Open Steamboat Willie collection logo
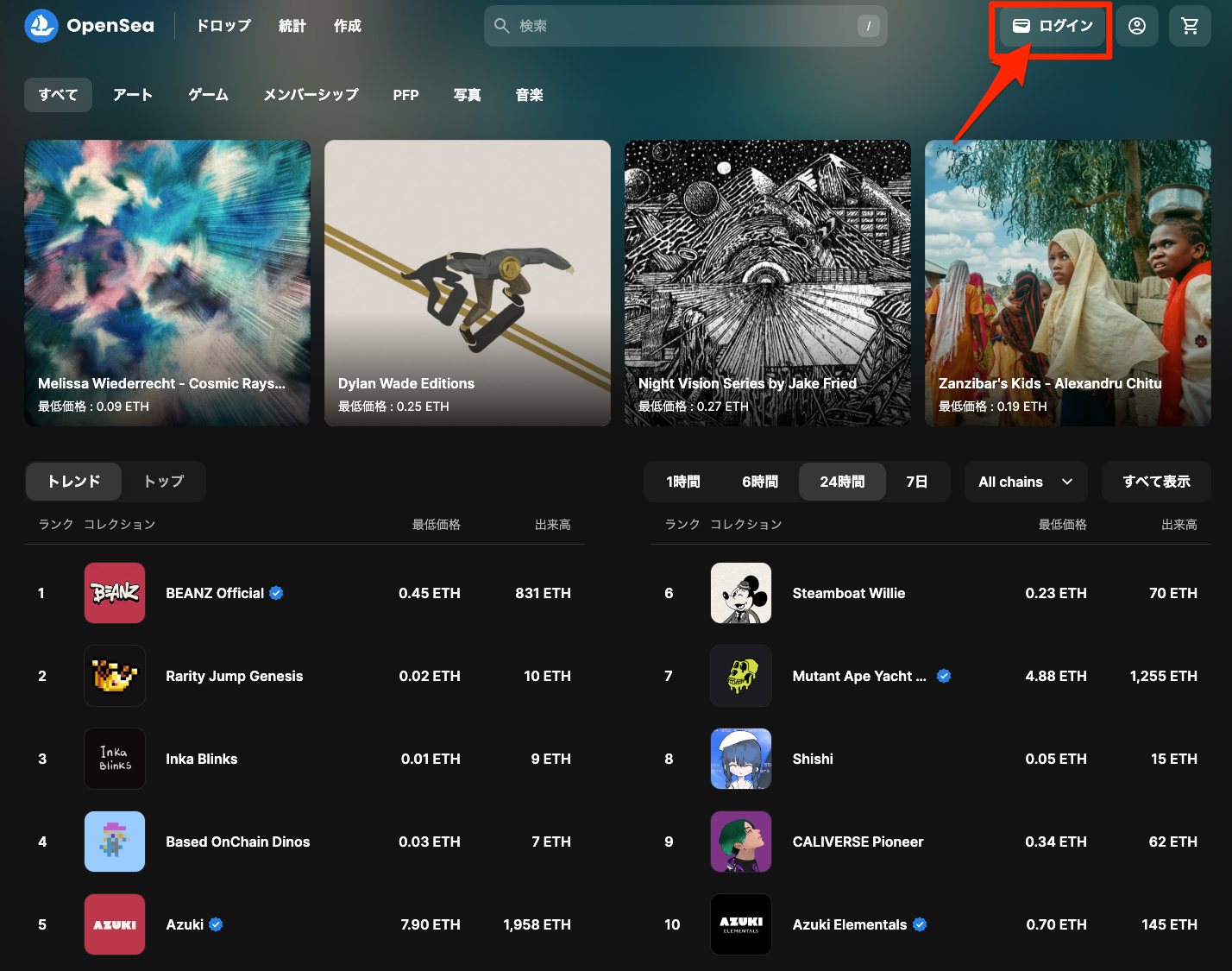Screen dimensions: 1232x971 (x=741, y=593)
